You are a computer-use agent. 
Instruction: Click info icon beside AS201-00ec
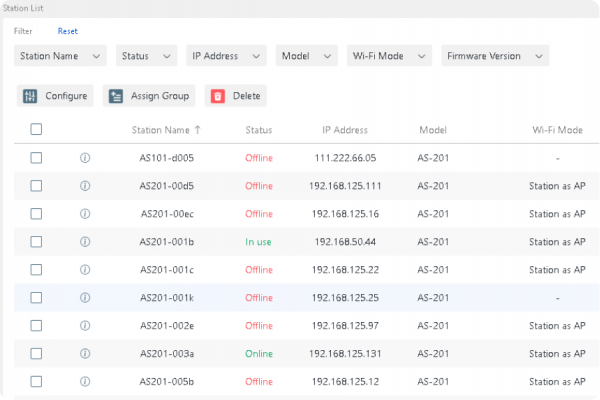point(85,214)
